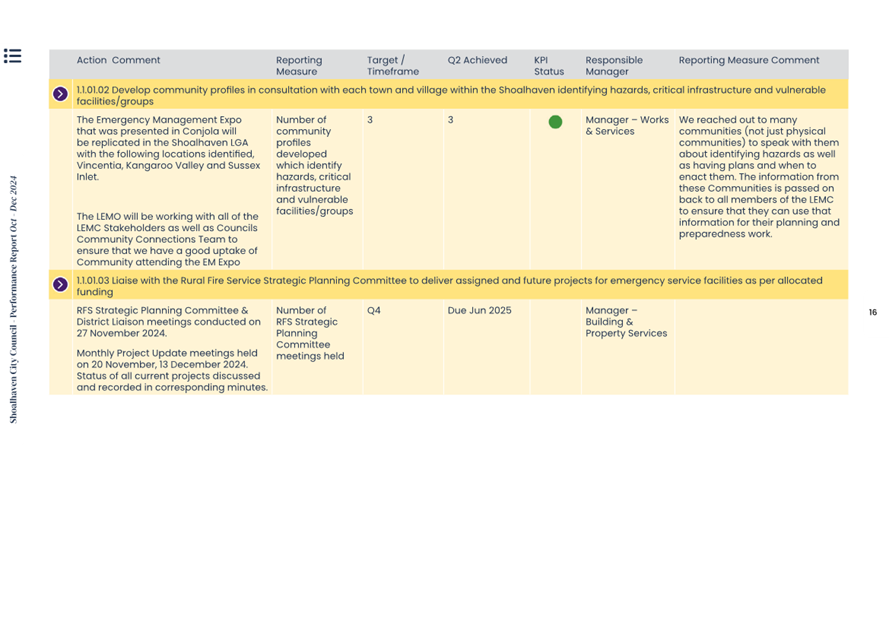Click the Emergency Management Expo comment paragraph

coord(165,149)
